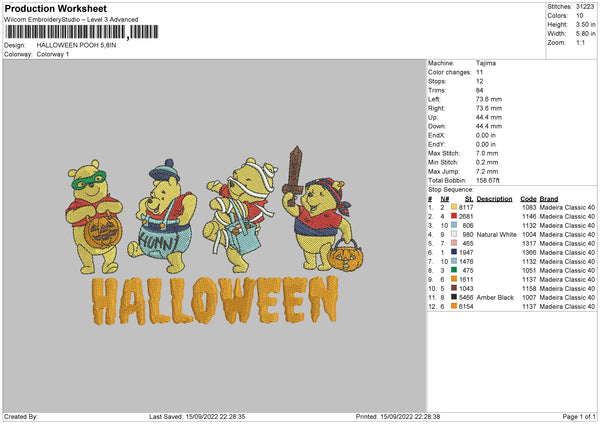The height and width of the screenshot is (424, 600).
Task: Click the Natural White thread swatch
Action: coord(455,234)
